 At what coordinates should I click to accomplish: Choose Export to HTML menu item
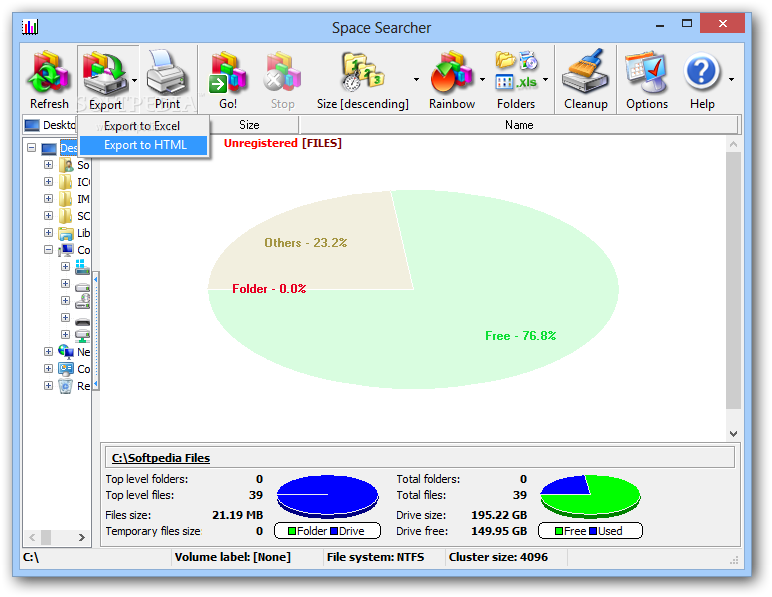click(x=143, y=145)
